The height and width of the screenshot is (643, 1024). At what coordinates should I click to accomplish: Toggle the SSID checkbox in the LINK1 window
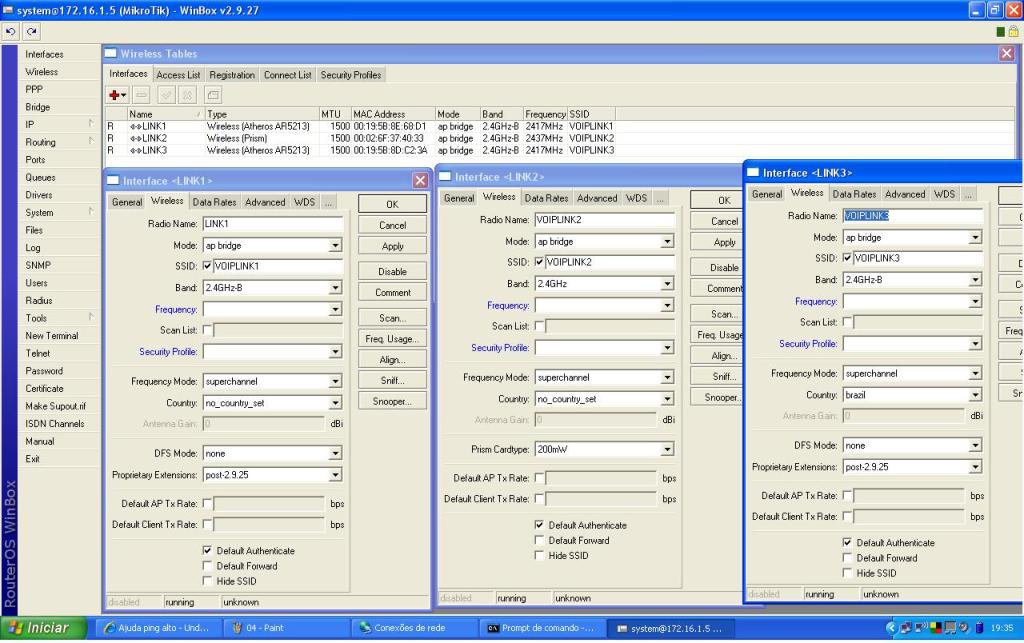(x=208, y=266)
